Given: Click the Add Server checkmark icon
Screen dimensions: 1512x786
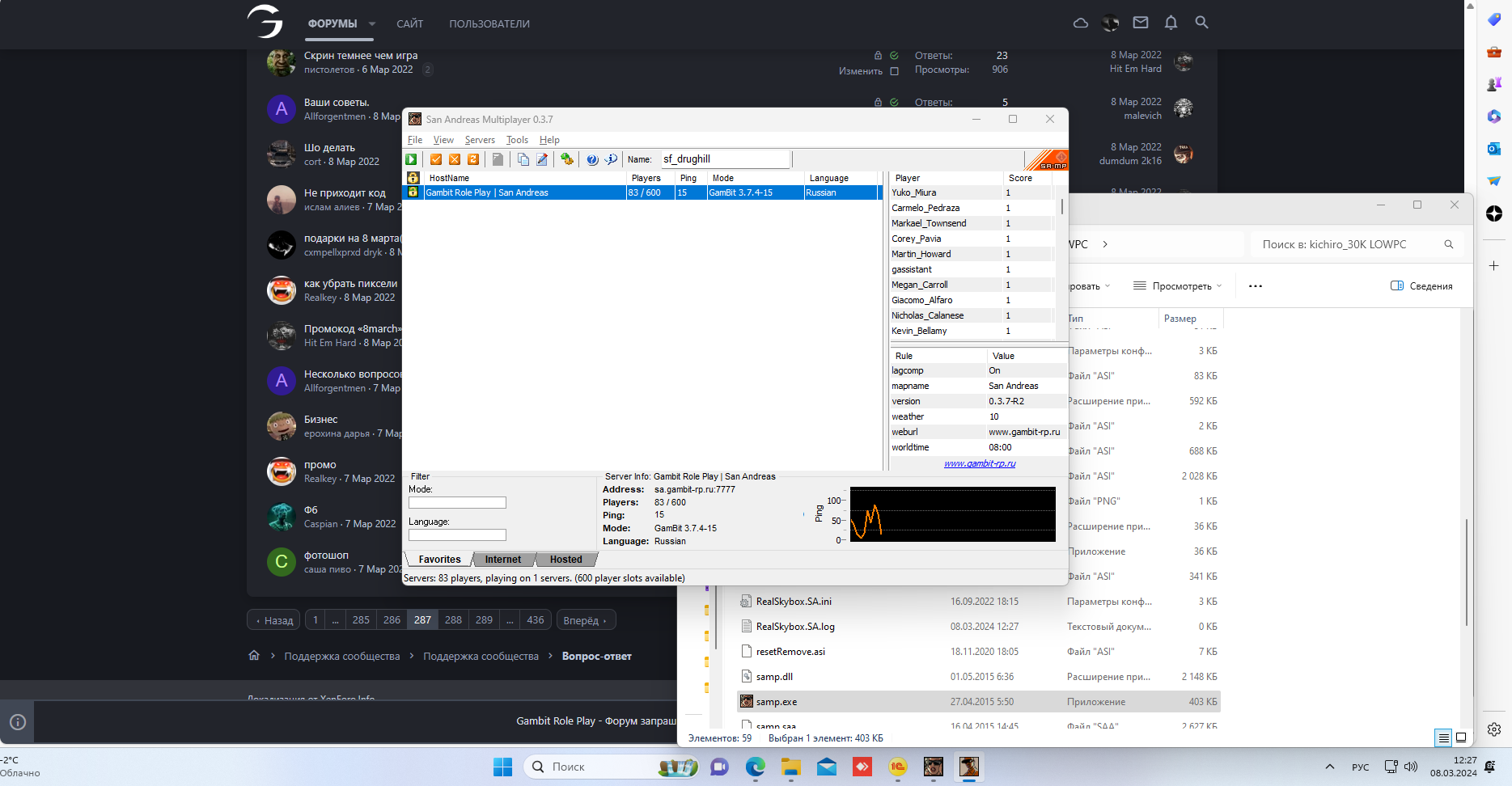Looking at the screenshot, I should pyautogui.click(x=436, y=159).
